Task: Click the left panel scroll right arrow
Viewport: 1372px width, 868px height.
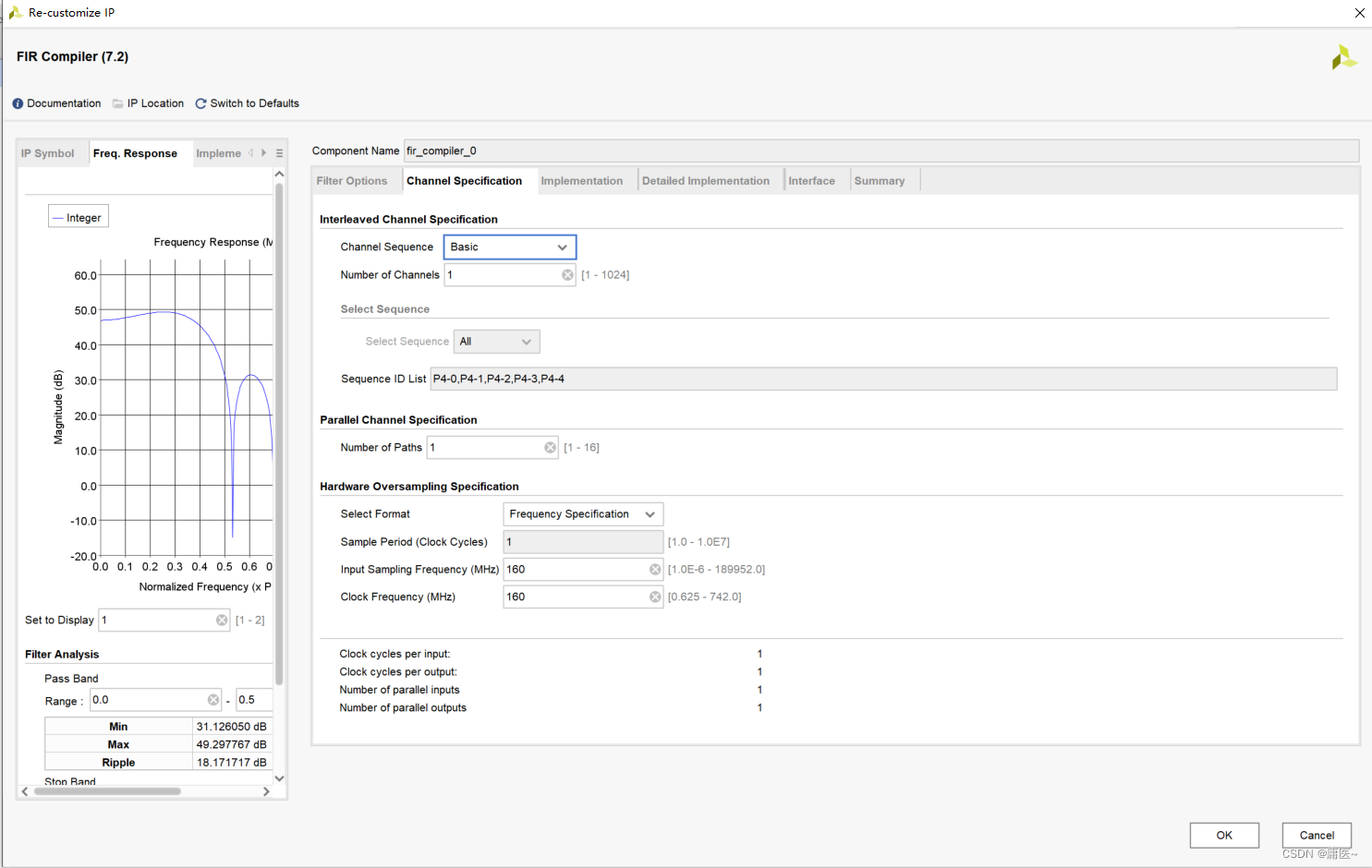Action: [x=266, y=791]
